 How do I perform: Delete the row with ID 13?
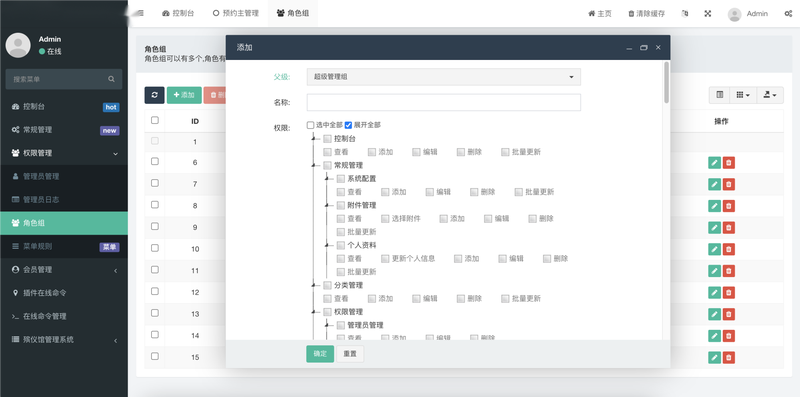pos(729,314)
